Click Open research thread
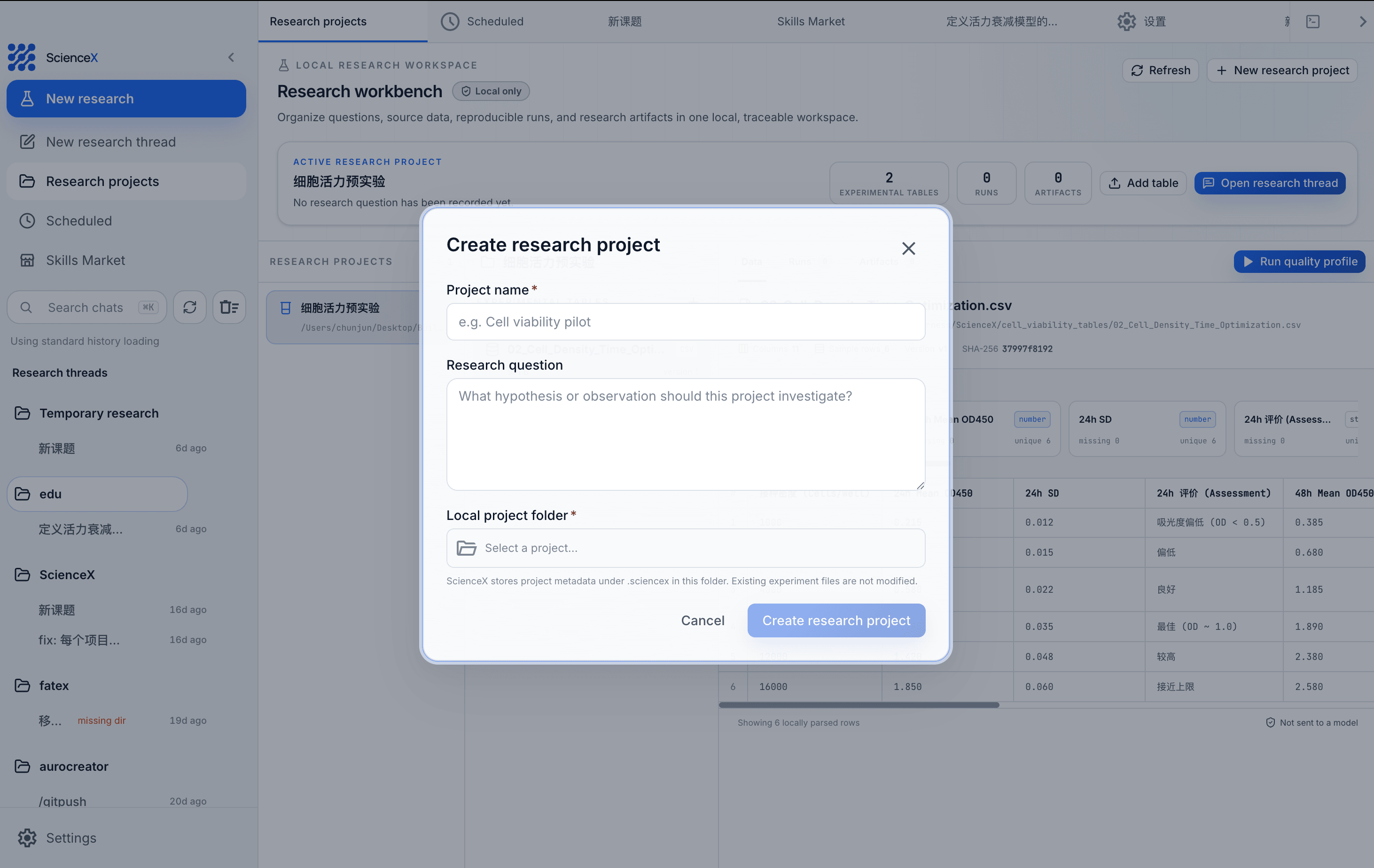The width and height of the screenshot is (1374, 868). [1270, 183]
